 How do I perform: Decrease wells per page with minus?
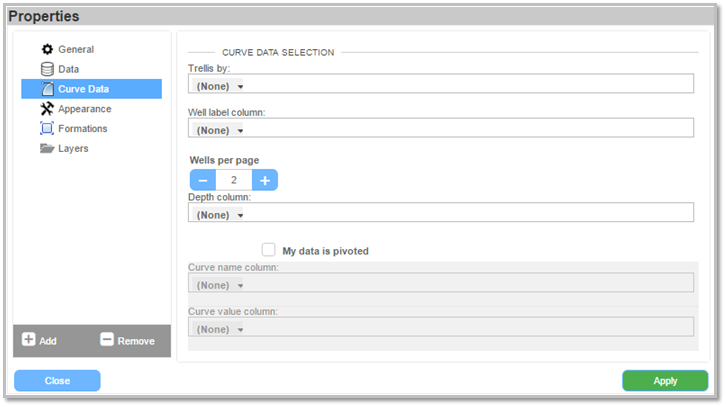(203, 180)
